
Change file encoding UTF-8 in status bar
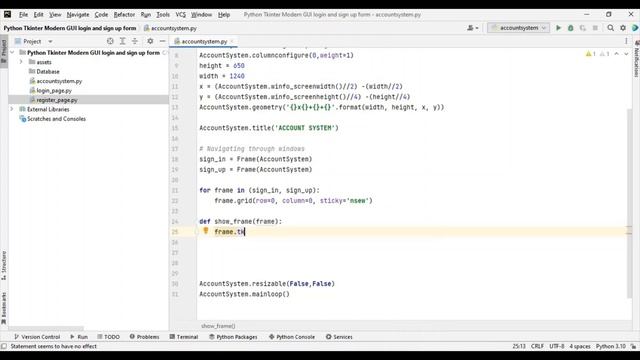(x=557, y=346)
